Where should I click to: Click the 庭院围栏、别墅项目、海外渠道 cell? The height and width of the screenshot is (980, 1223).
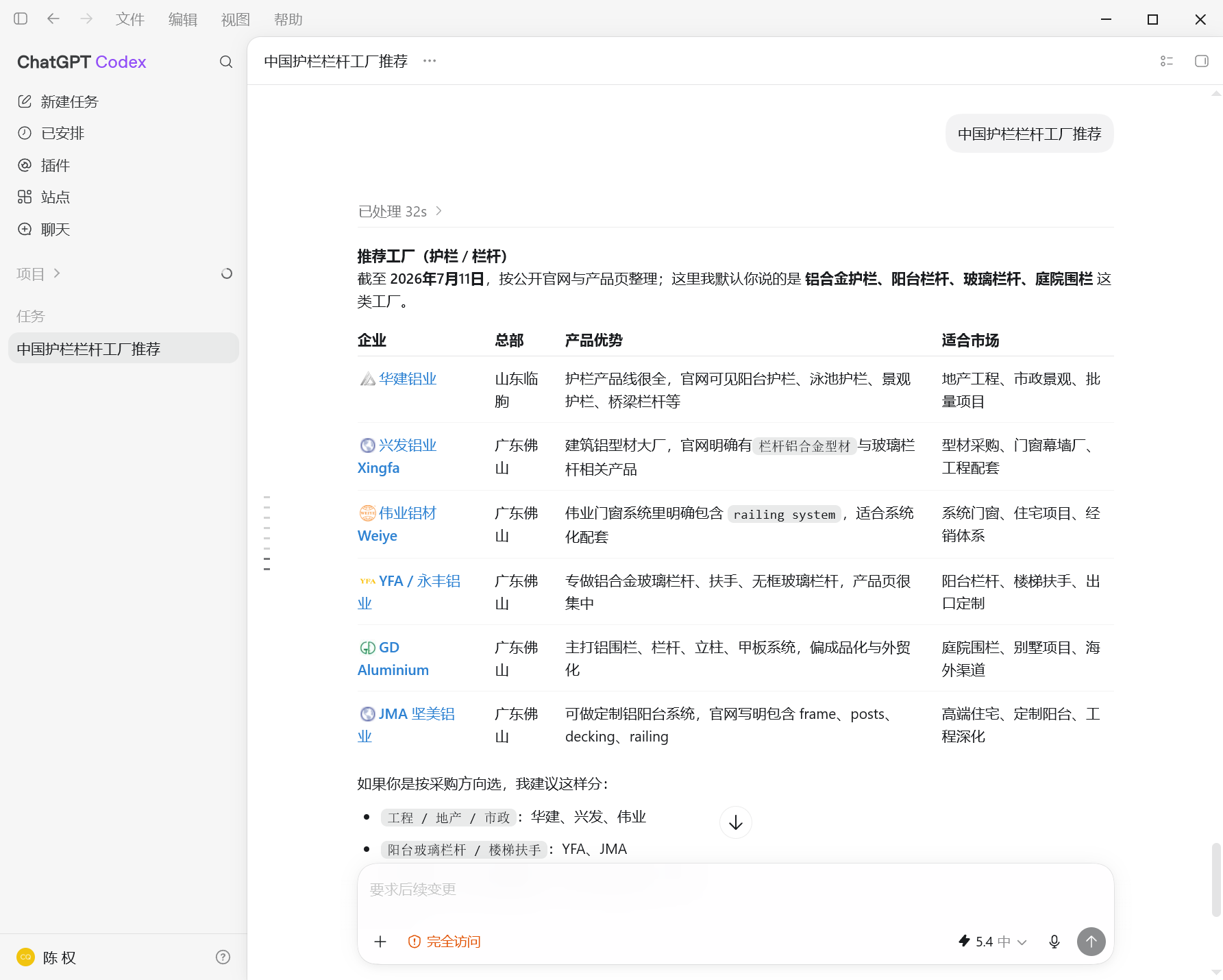(x=1021, y=659)
